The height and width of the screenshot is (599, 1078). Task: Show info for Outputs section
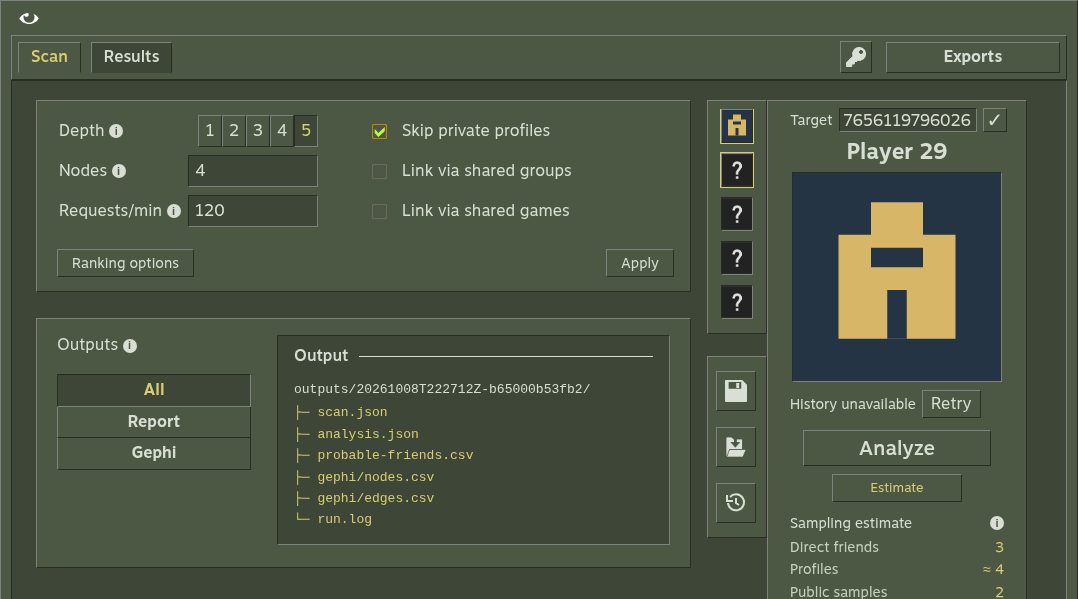point(130,345)
